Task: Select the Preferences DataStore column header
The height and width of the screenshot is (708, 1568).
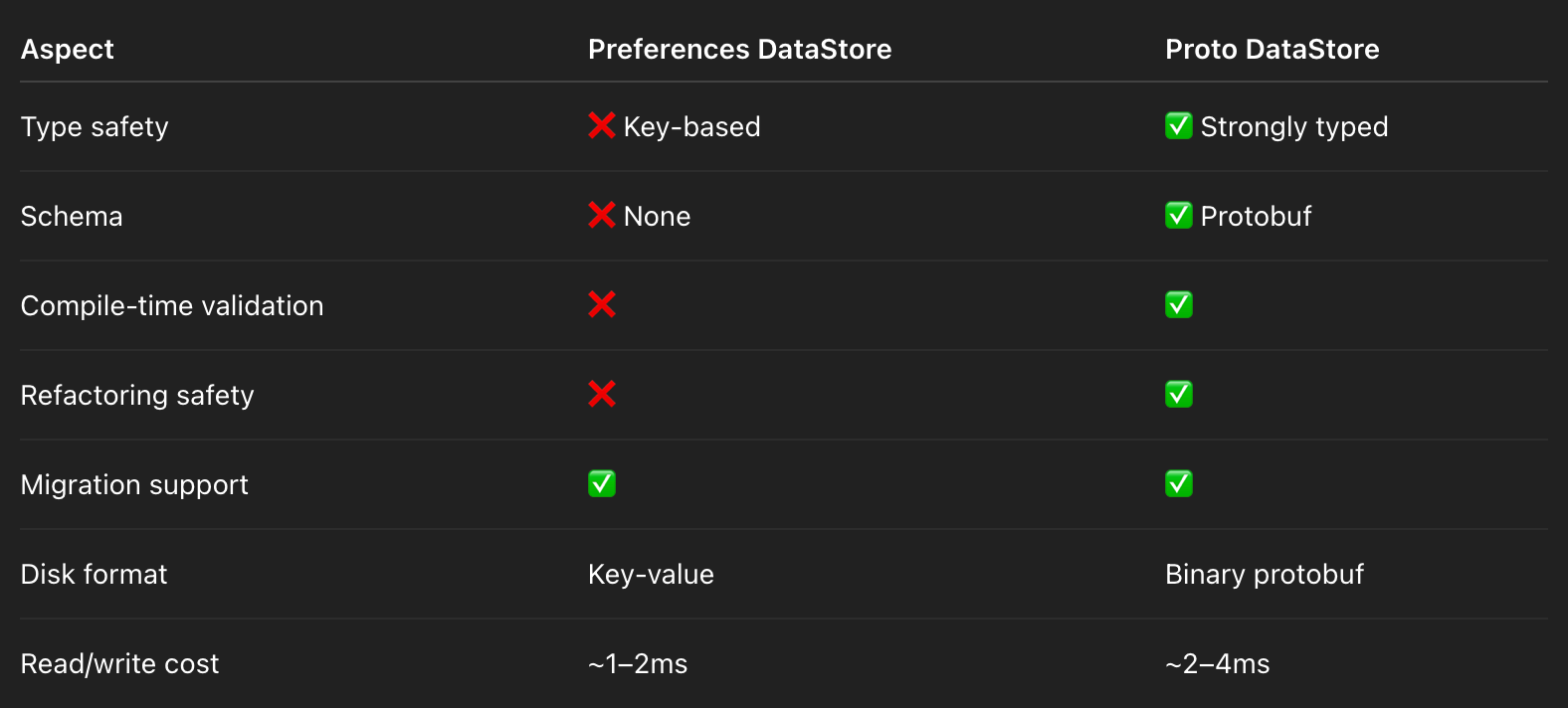Action: click(740, 50)
